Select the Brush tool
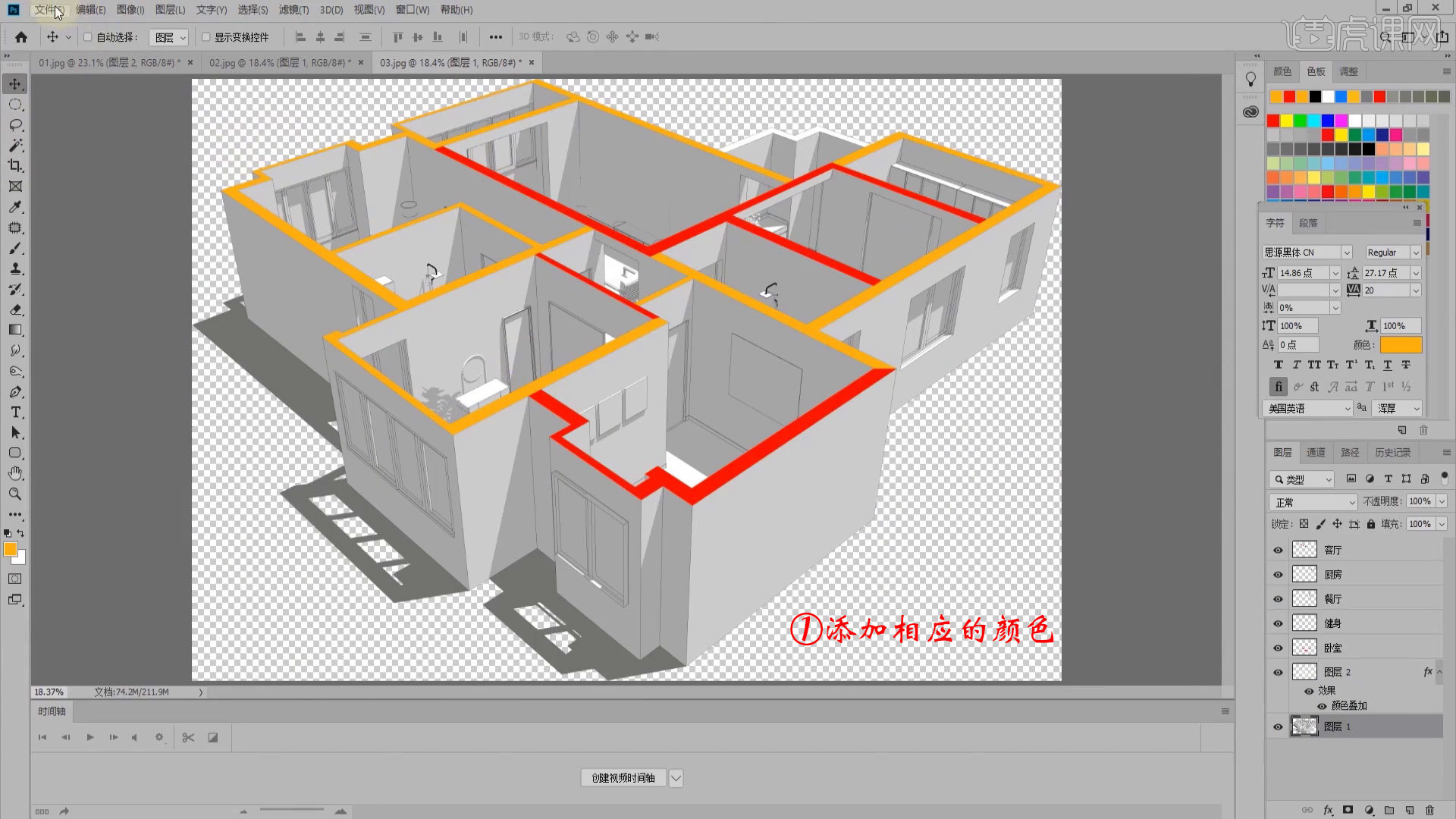The width and height of the screenshot is (1456, 819). click(15, 248)
